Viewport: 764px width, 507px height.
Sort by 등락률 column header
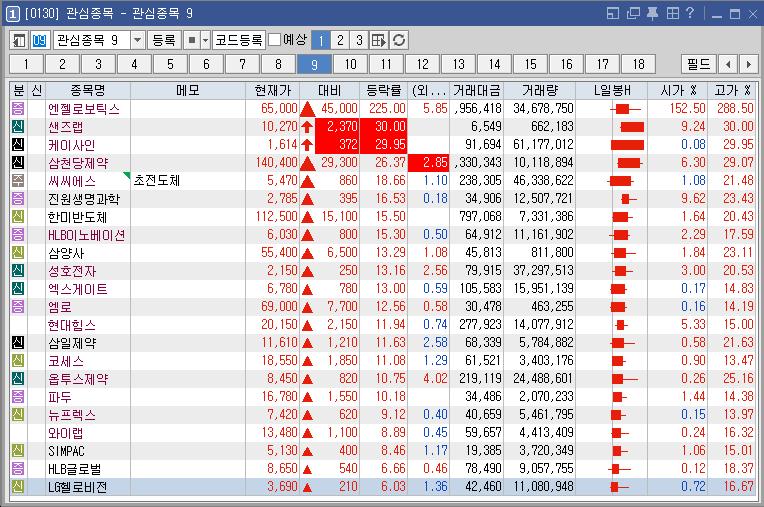point(383,90)
